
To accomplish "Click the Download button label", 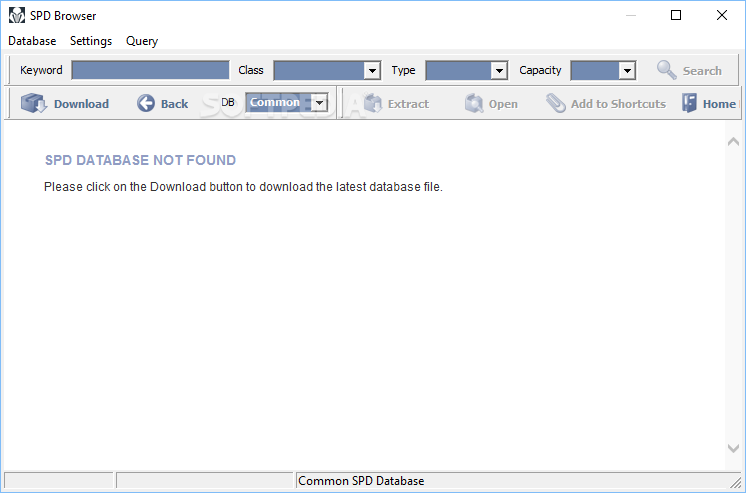I will pos(81,104).
